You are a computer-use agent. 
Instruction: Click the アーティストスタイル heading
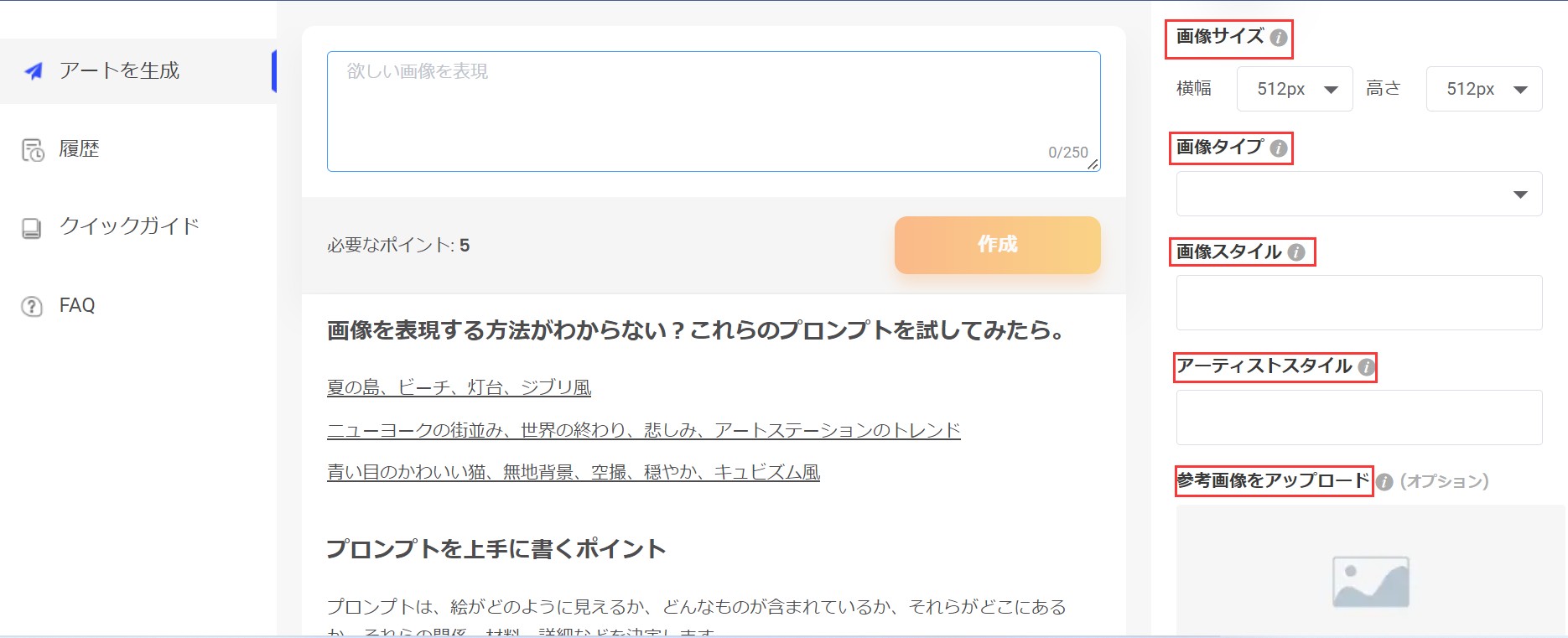(1264, 366)
